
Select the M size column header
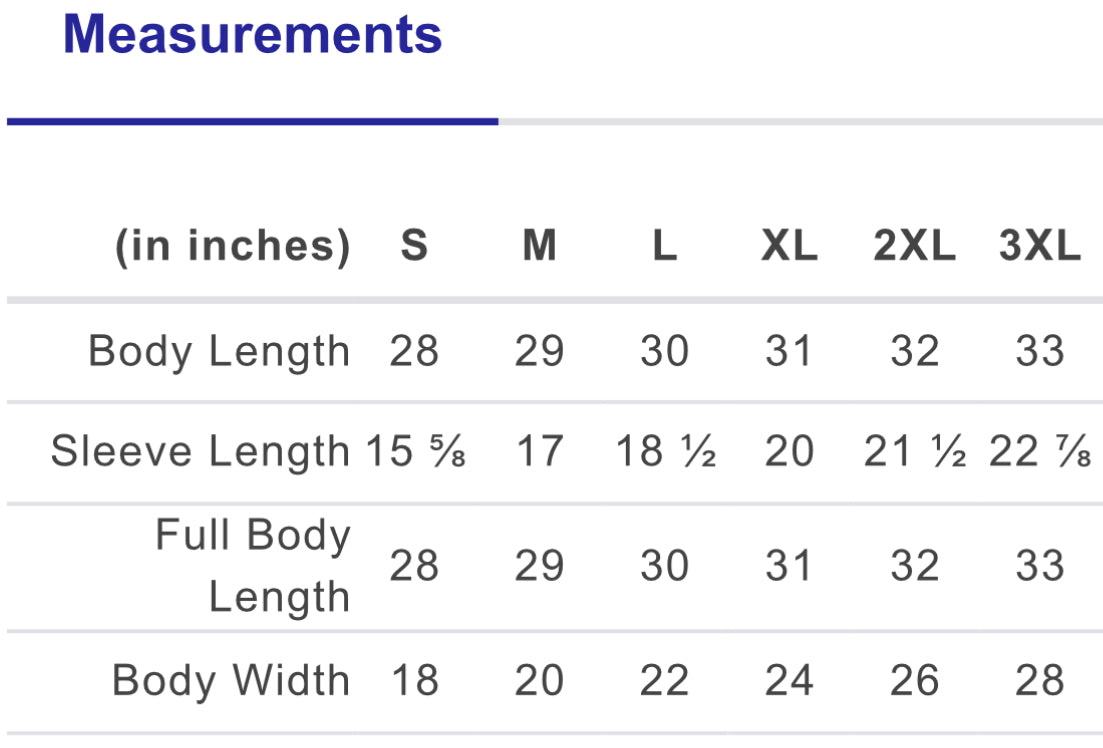pyautogui.click(x=539, y=246)
